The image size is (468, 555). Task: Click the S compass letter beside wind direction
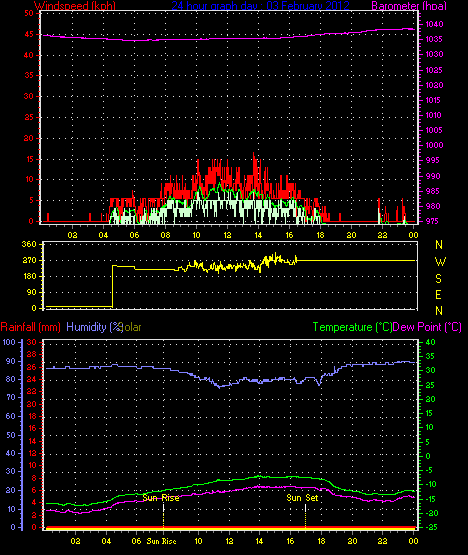click(439, 279)
